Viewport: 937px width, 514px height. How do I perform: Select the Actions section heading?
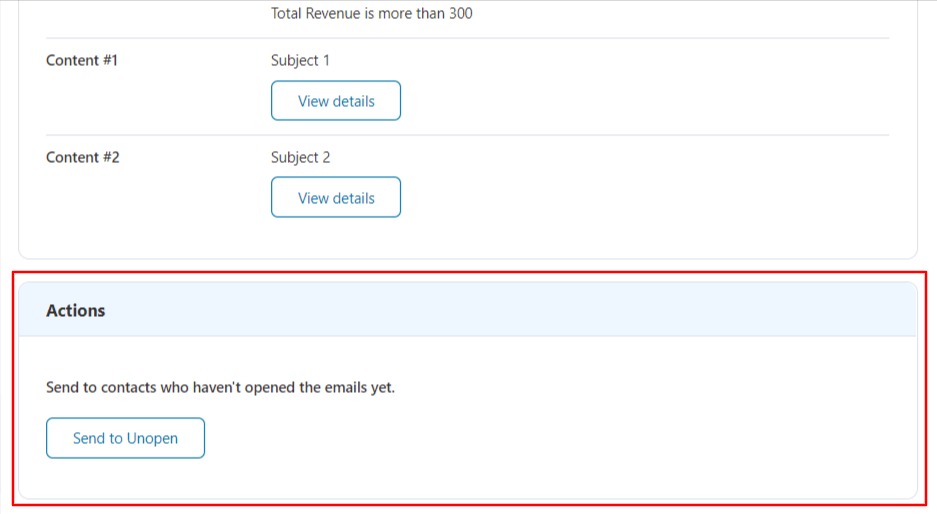tap(75, 310)
